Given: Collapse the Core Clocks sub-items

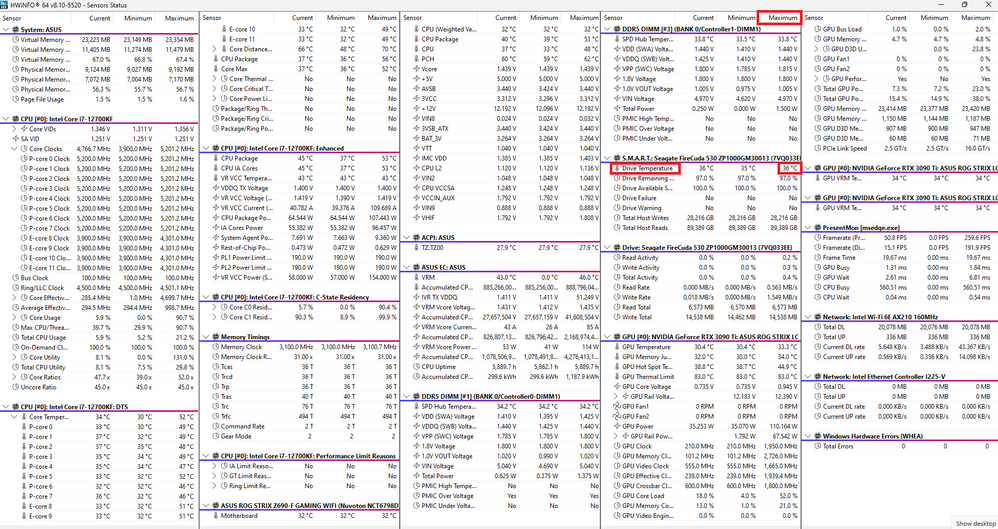Looking at the screenshot, I should 15,148.
